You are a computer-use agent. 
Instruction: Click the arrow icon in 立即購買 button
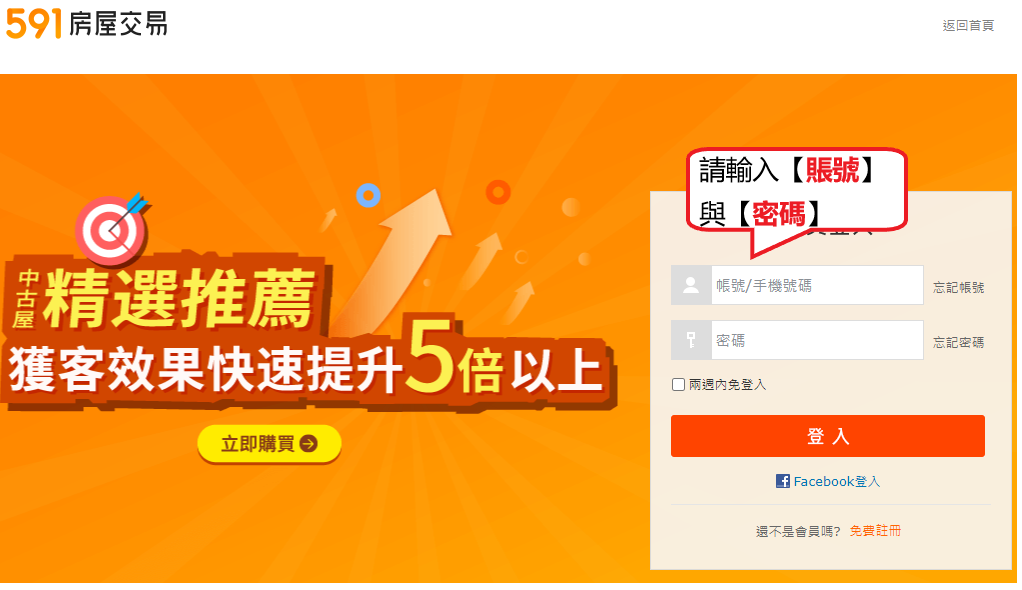308,444
